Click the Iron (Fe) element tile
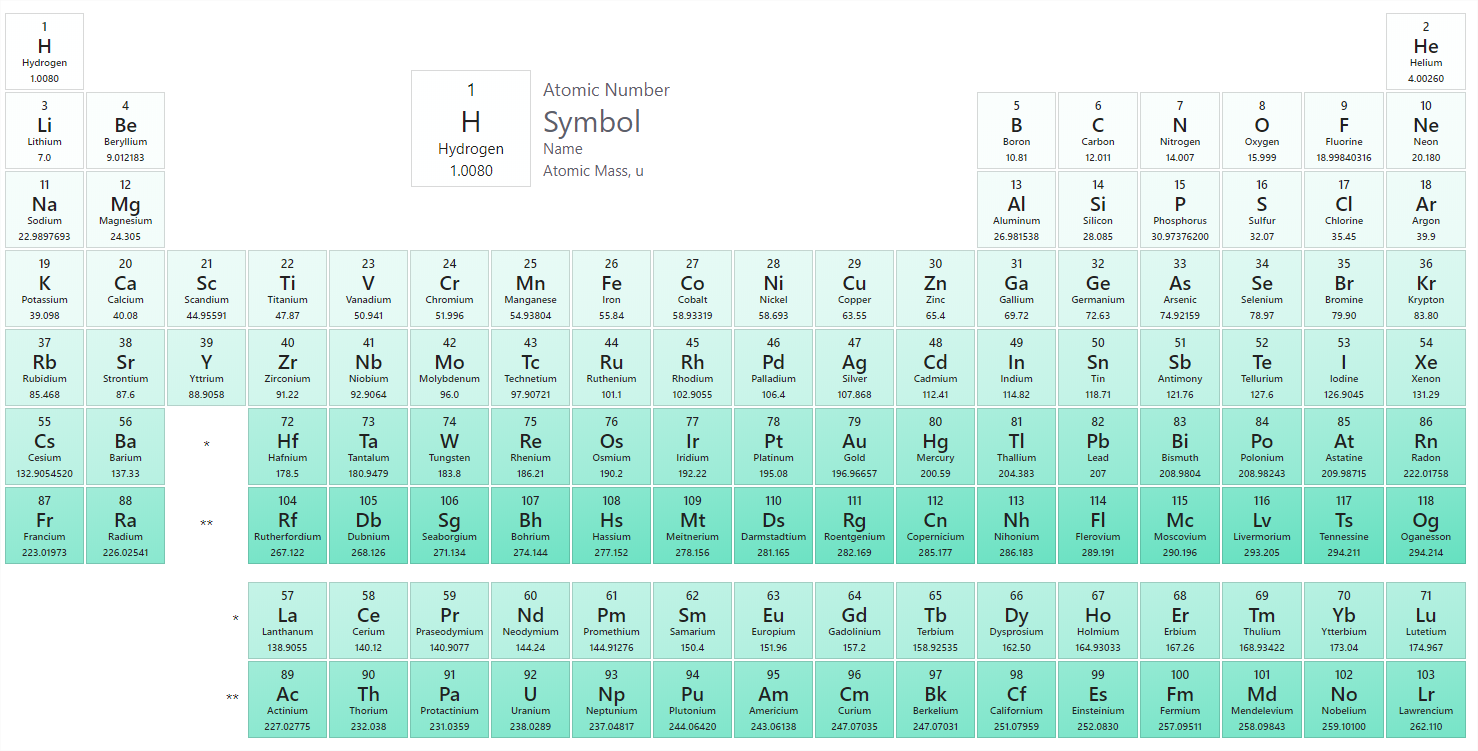The width and height of the screenshot is (1478, 751). pyautogui.click(x=611, y=288)
